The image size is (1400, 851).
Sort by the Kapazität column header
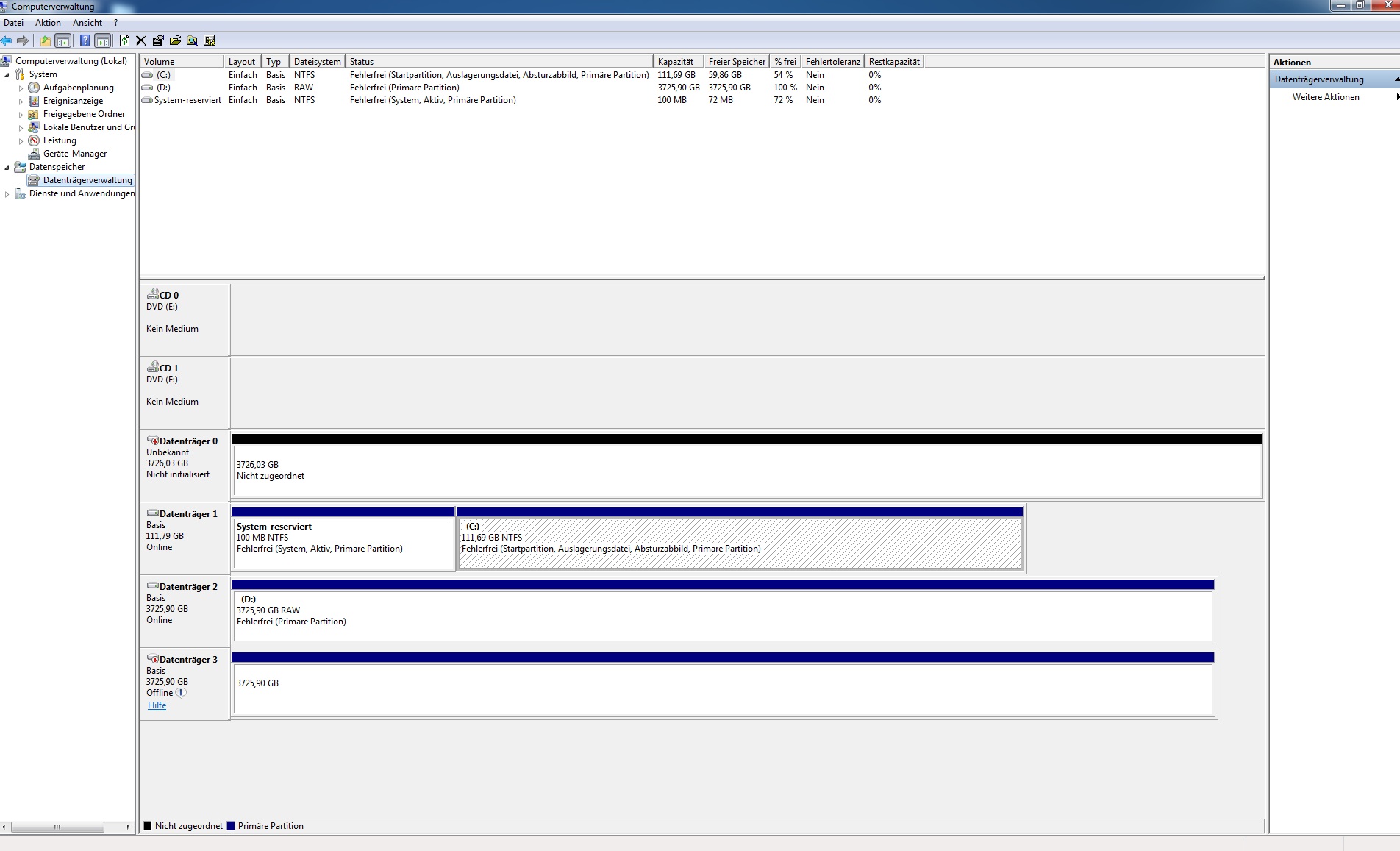(679, 62)
